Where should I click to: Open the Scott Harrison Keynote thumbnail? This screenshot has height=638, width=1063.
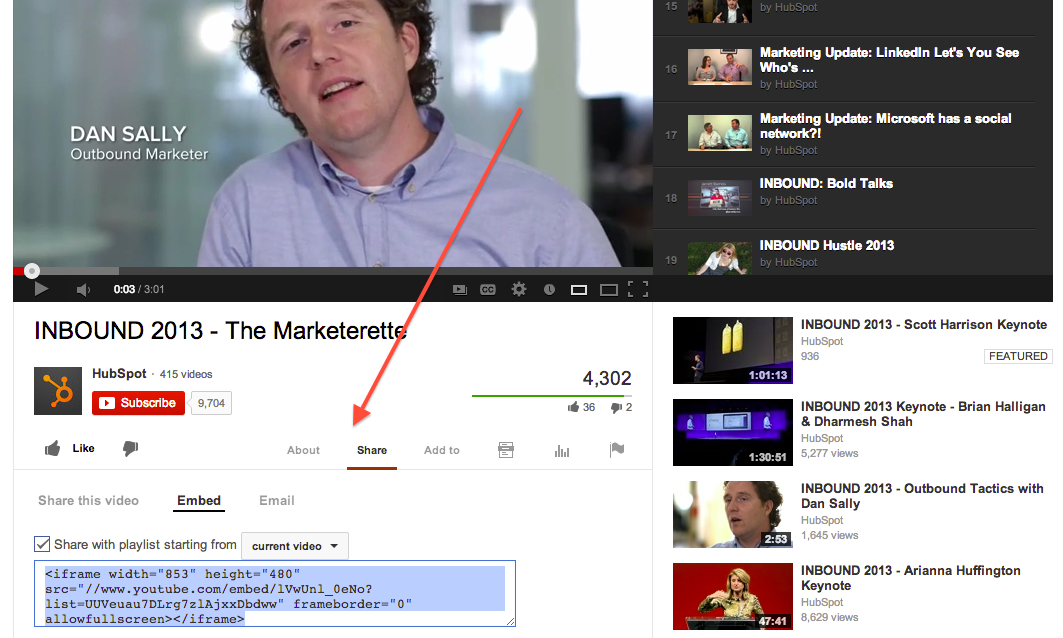[732, 350]
